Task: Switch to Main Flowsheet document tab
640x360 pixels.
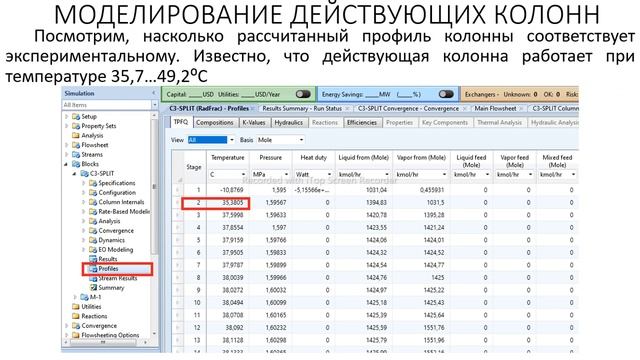Action: pyautogui.click(x=496, y=109)
